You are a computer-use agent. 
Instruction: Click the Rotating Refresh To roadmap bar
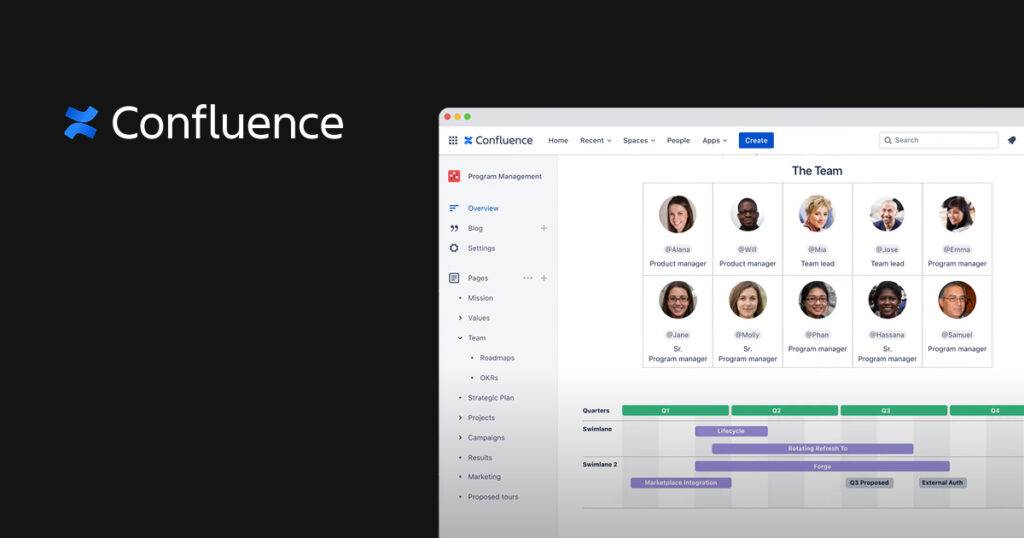(x=812, y=449)
